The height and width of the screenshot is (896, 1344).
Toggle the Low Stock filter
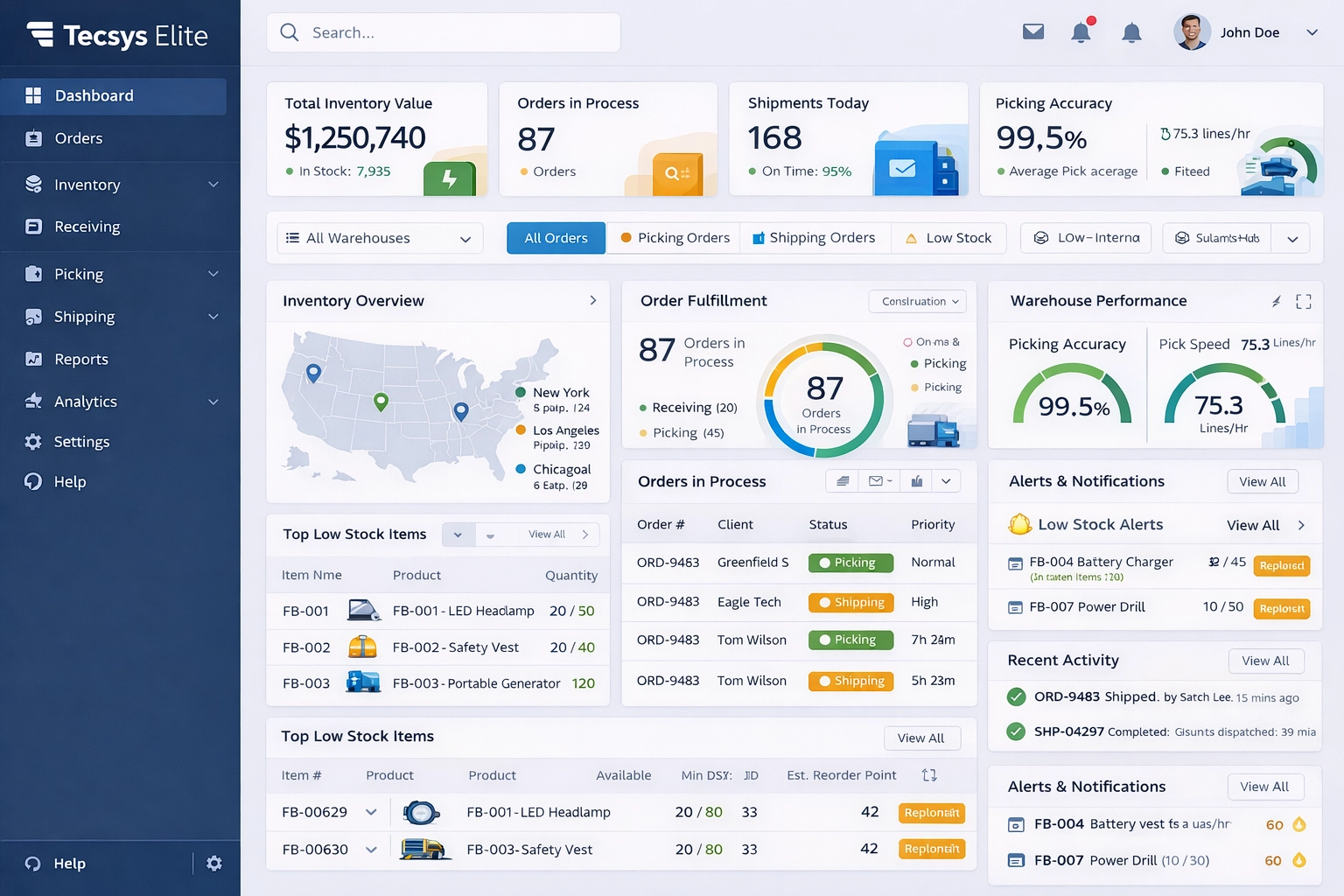click(948, 238)
